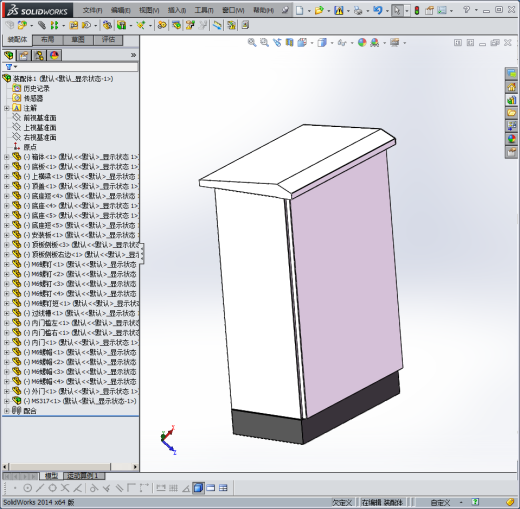Expand the 外门<1> component node
The height and width of the screenshot is (509, 520).
(x=6, y=391)
